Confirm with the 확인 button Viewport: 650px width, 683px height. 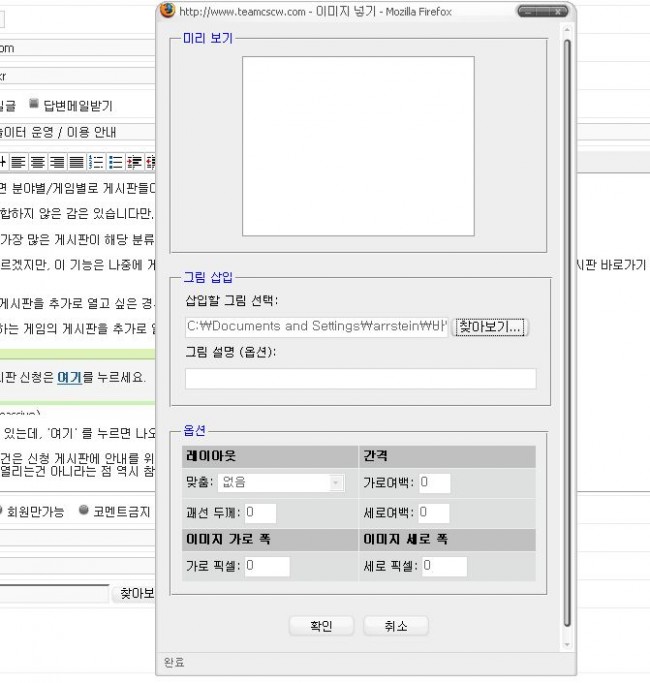coord(321,626)
